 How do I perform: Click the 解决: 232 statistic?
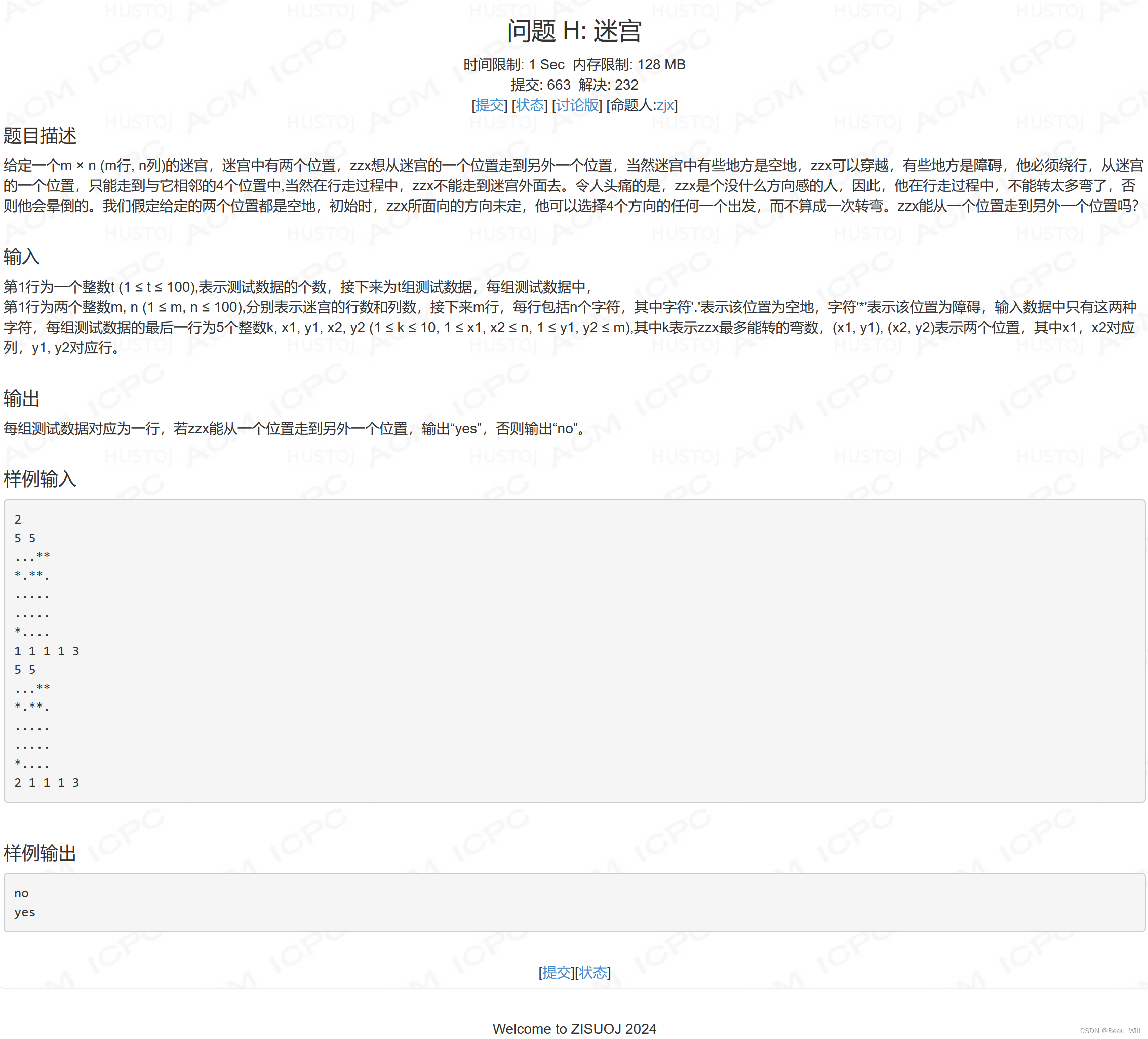click(x=609, y=85)
